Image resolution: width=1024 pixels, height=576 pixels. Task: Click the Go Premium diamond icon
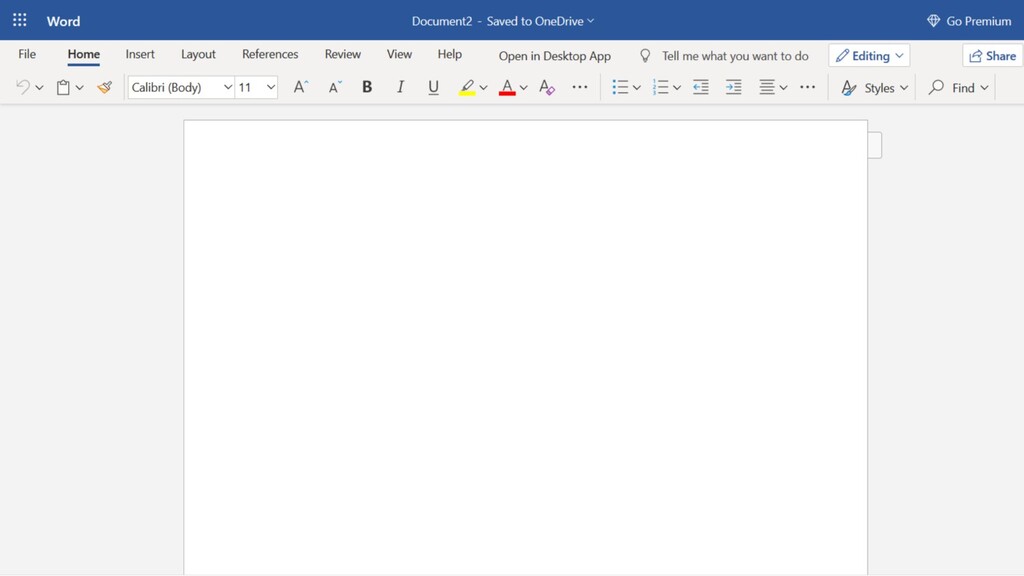[933, 21]
